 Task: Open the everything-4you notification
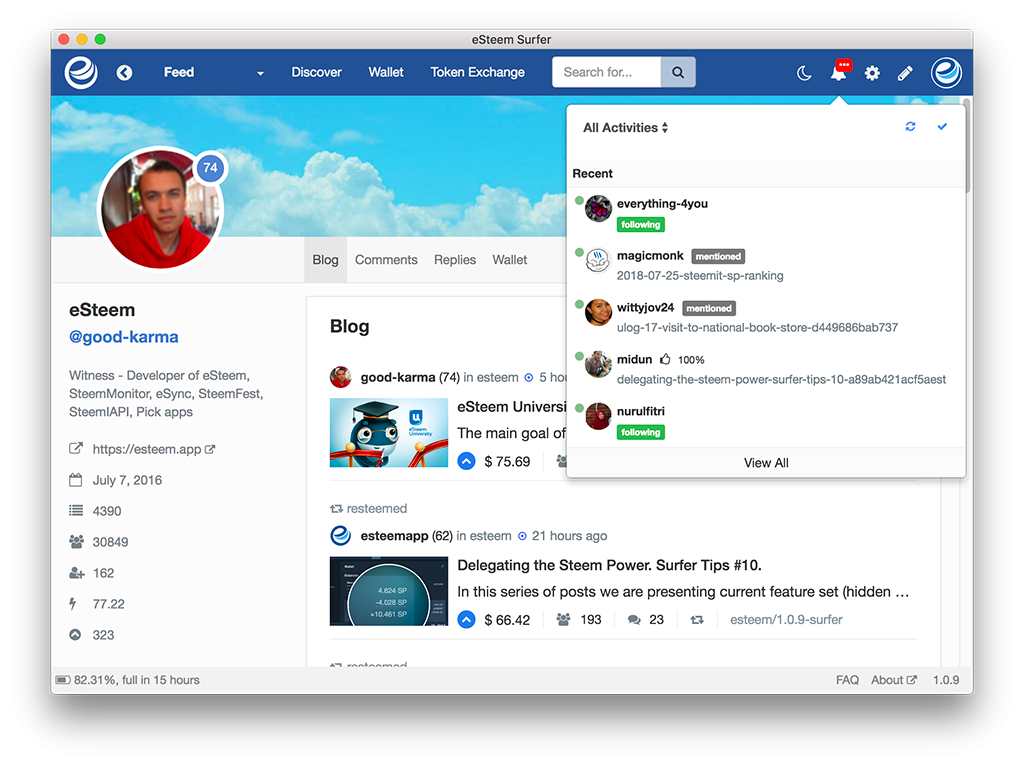pyautogui.click(x=765, y=213)
